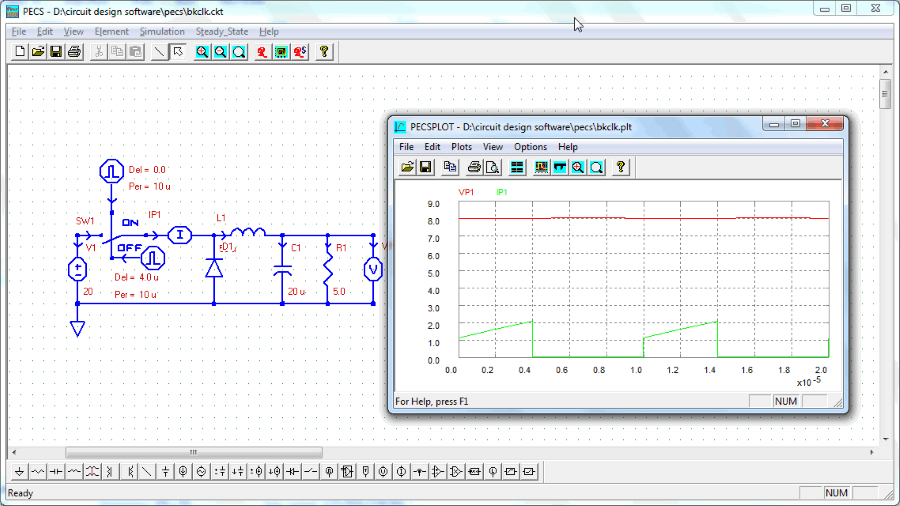Image resolution: width=900 pixels, height=506 pixels.
Task: Open PECS Help menu
Action: [x=269, y=32]
